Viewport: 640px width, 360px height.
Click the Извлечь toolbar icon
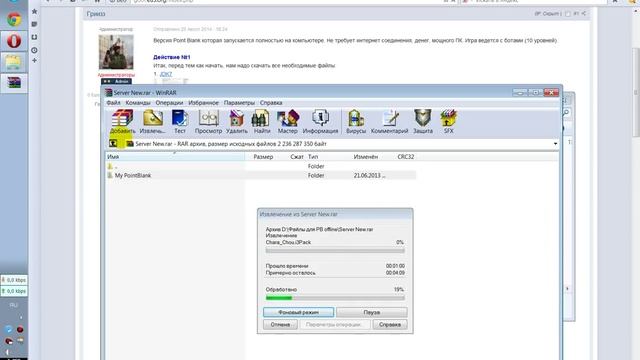click(x=153, y=122)
